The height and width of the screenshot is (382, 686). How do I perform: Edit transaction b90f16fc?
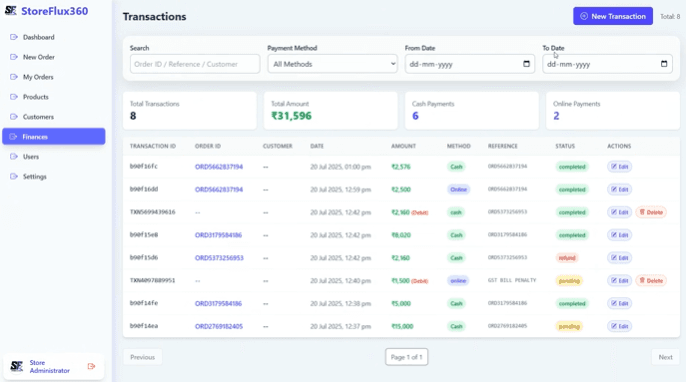tap(619, 167)
